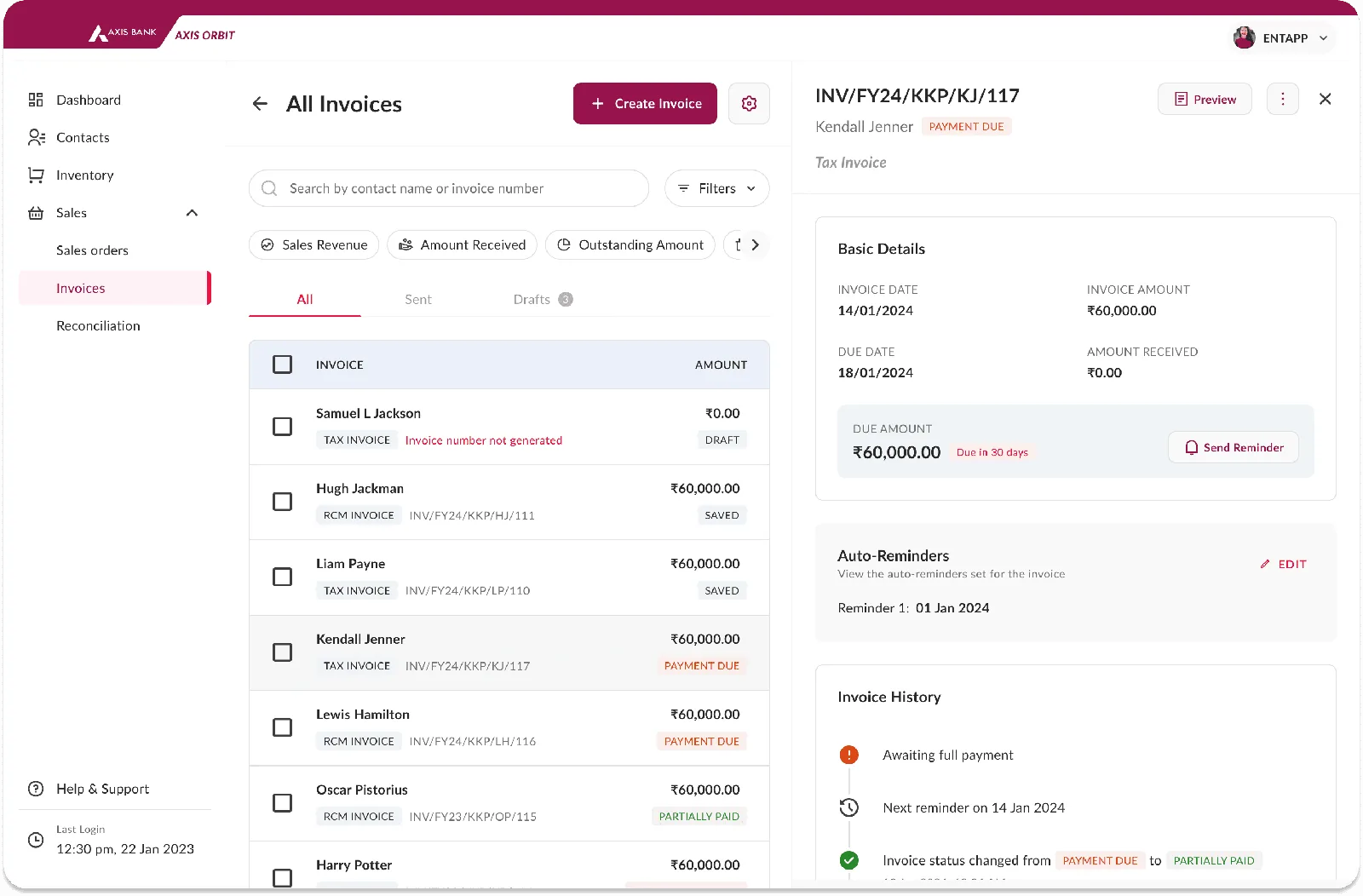
Task: Click the RCM INVOICE tag for Lewis Hamilton
Action: (359, 741)
